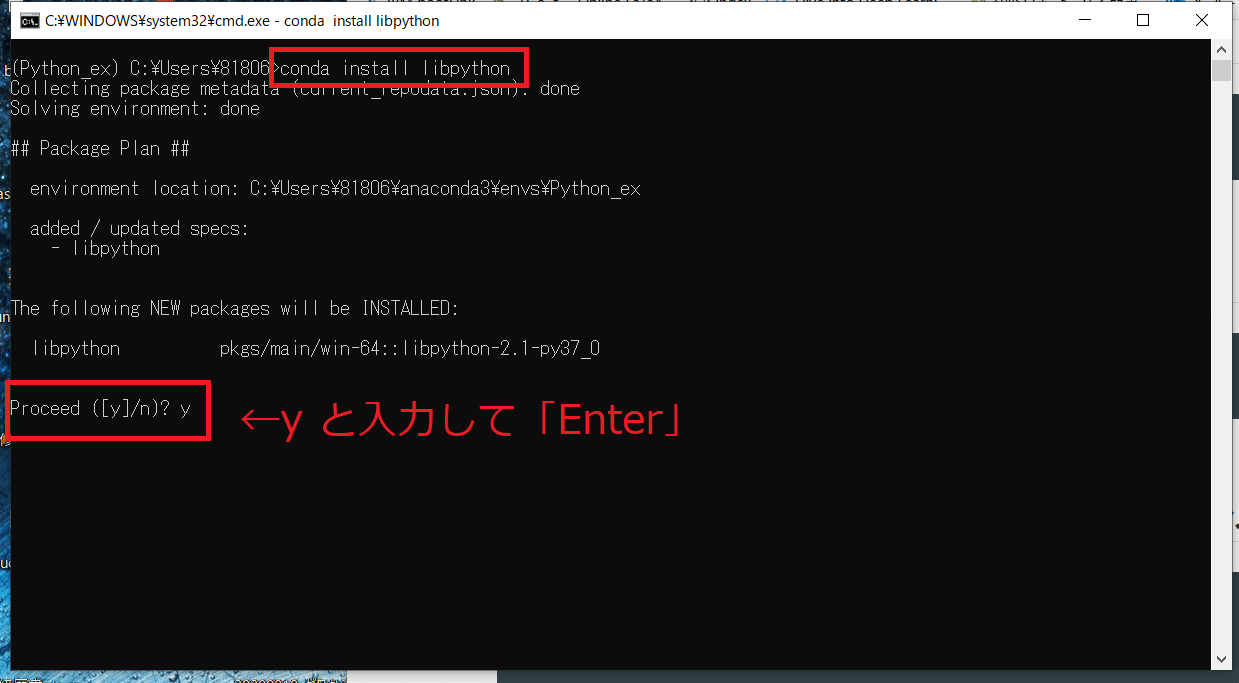Click the 'added / updated specs:' line
1239x683 pixels.
[139, 229]
